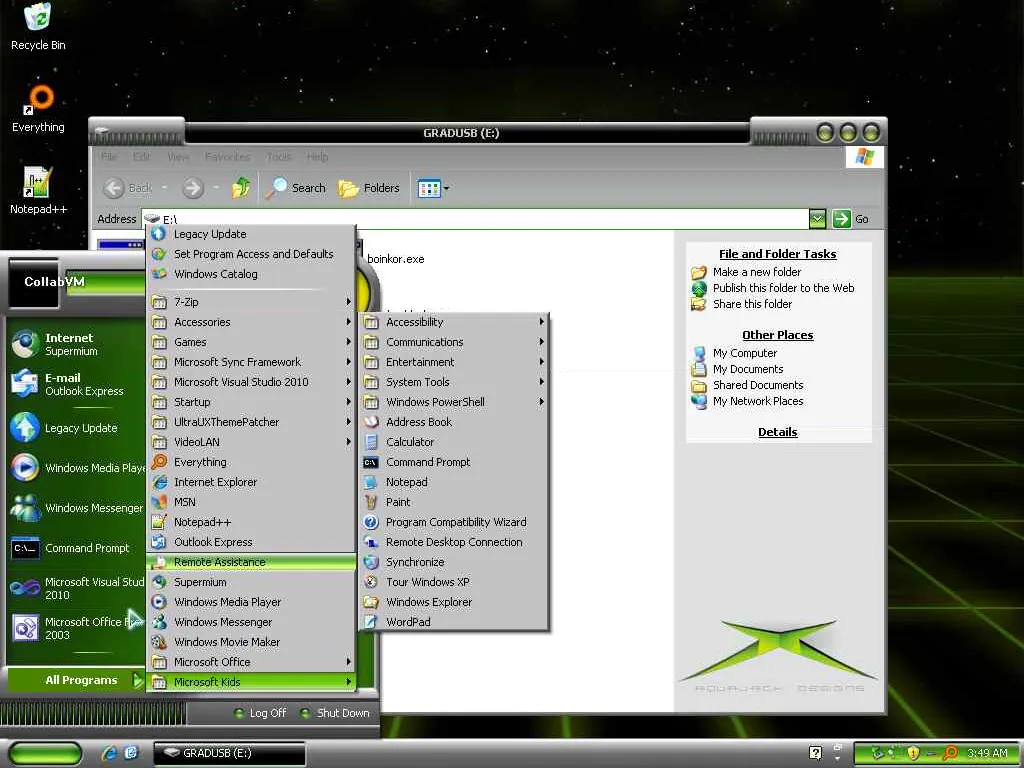
Task: Expand the Games submenu
Action: [x=251, y=342]
